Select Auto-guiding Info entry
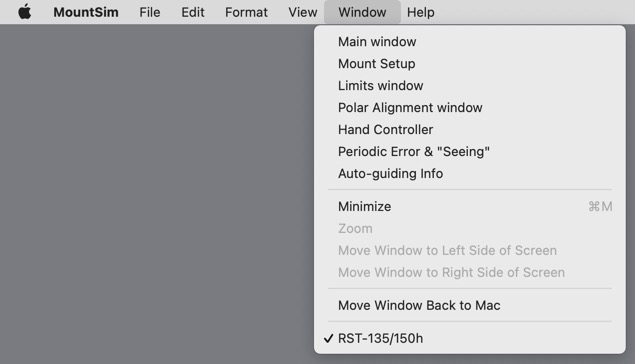The width and height of the screenshot is (635, 364). pyautogui.click(x=470, y=173)
